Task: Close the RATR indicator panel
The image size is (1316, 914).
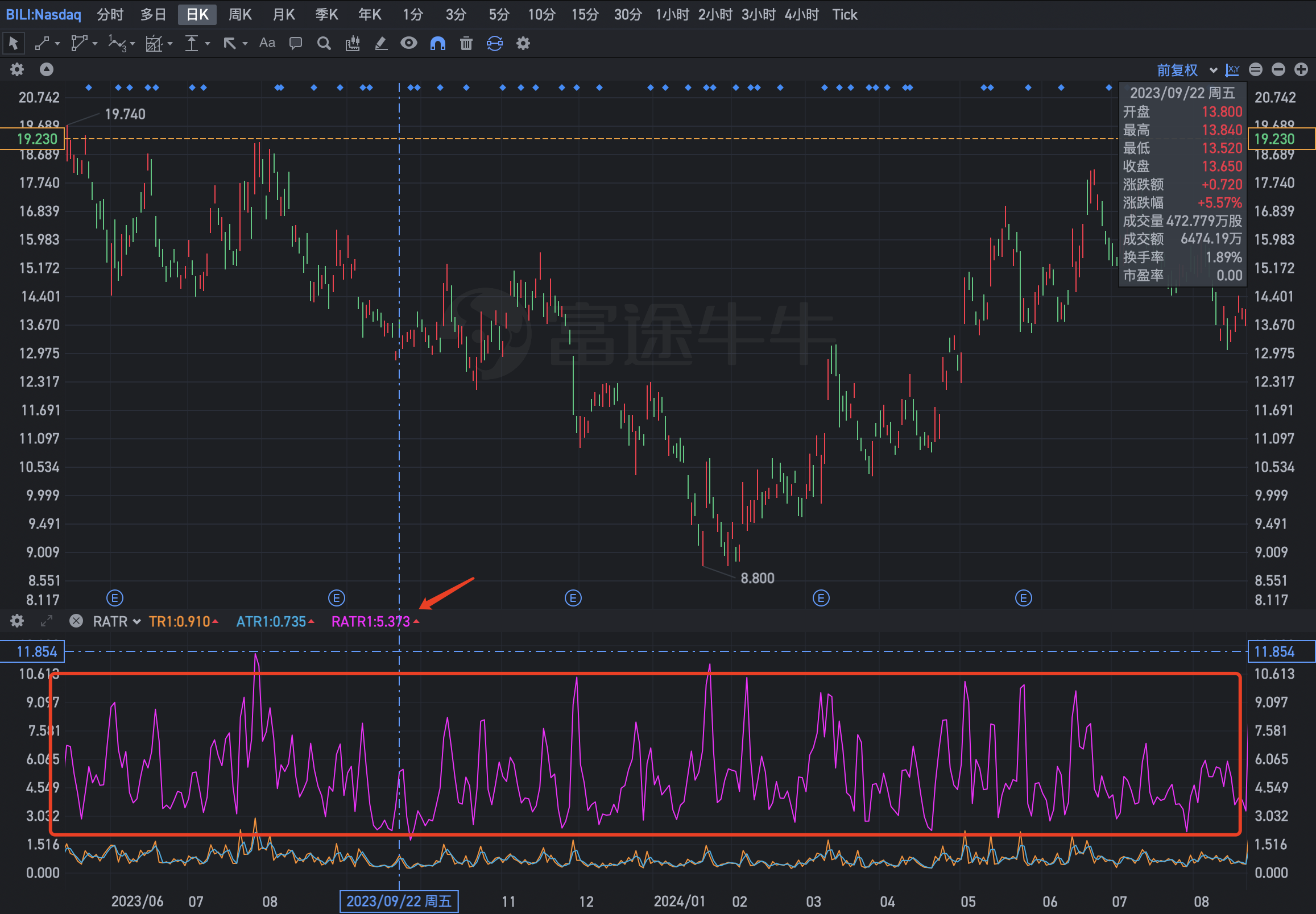Action: tap(76, 621)
